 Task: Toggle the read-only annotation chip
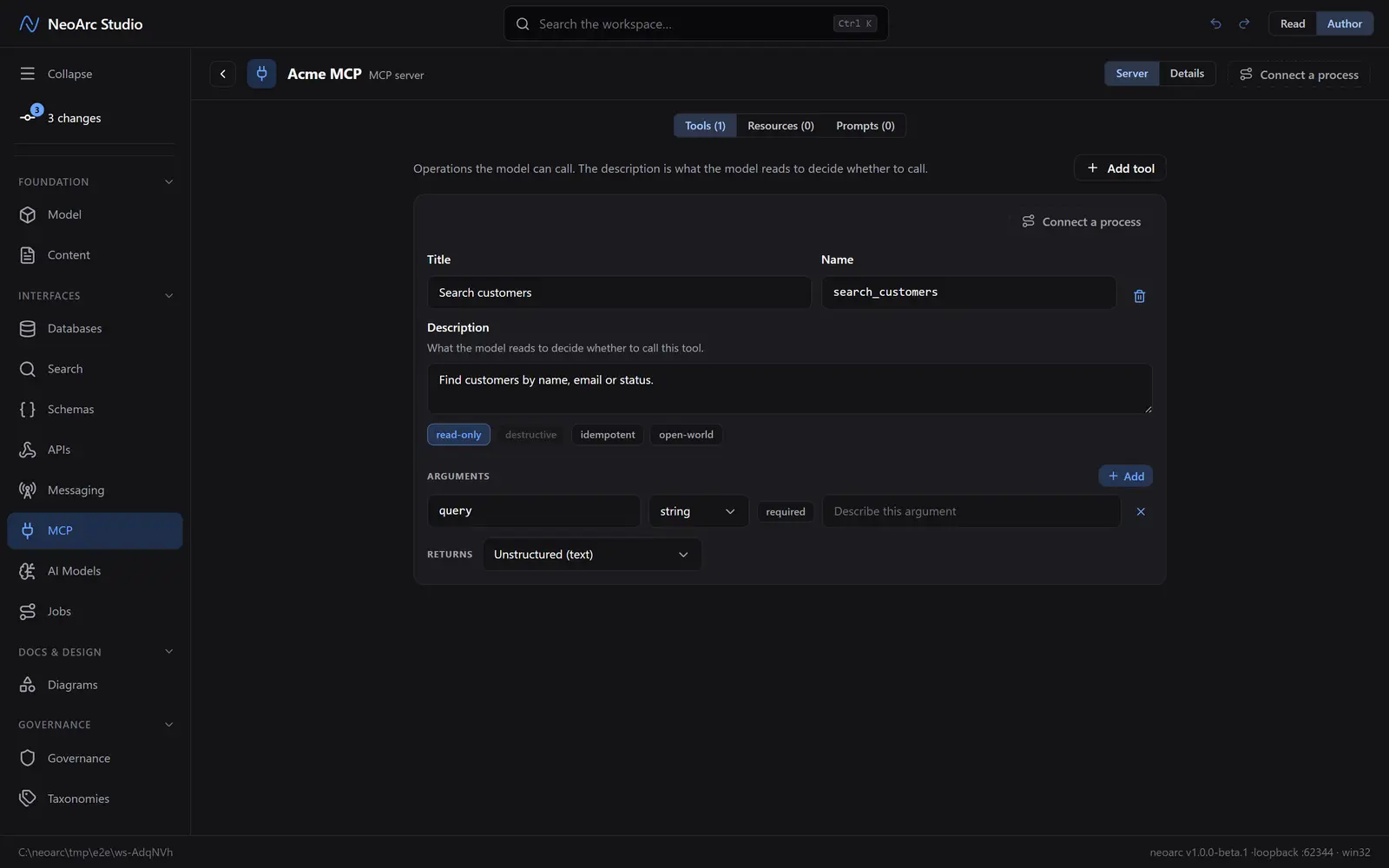458,435
